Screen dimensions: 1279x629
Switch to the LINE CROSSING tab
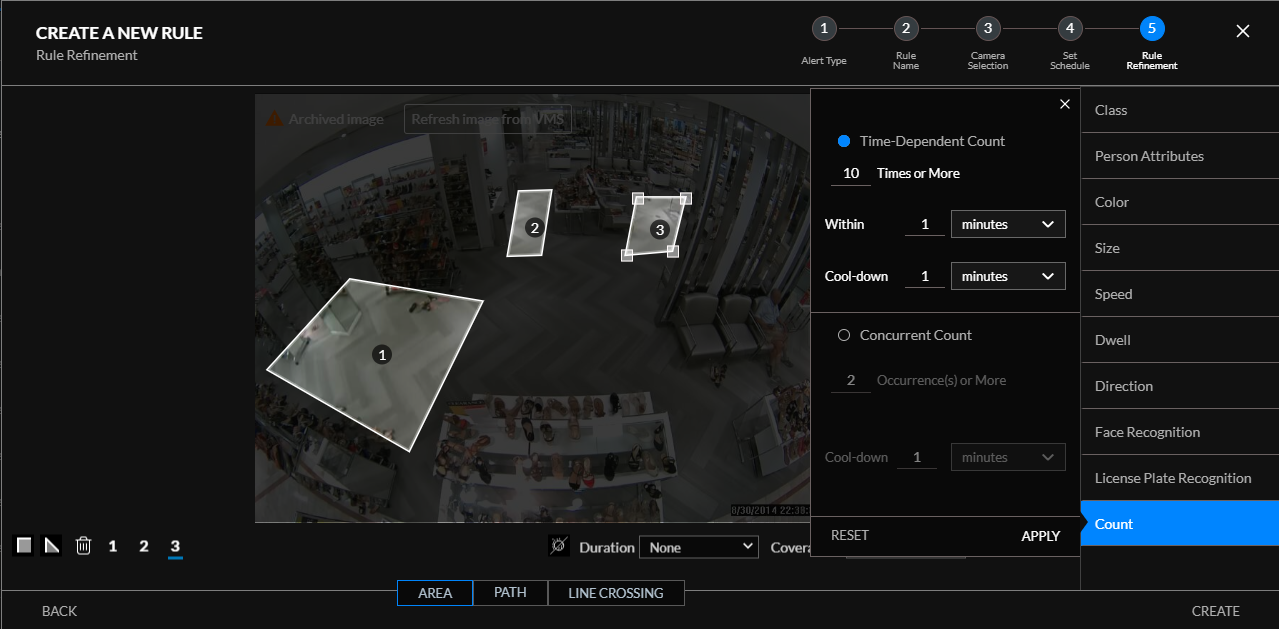pos(616,593)
